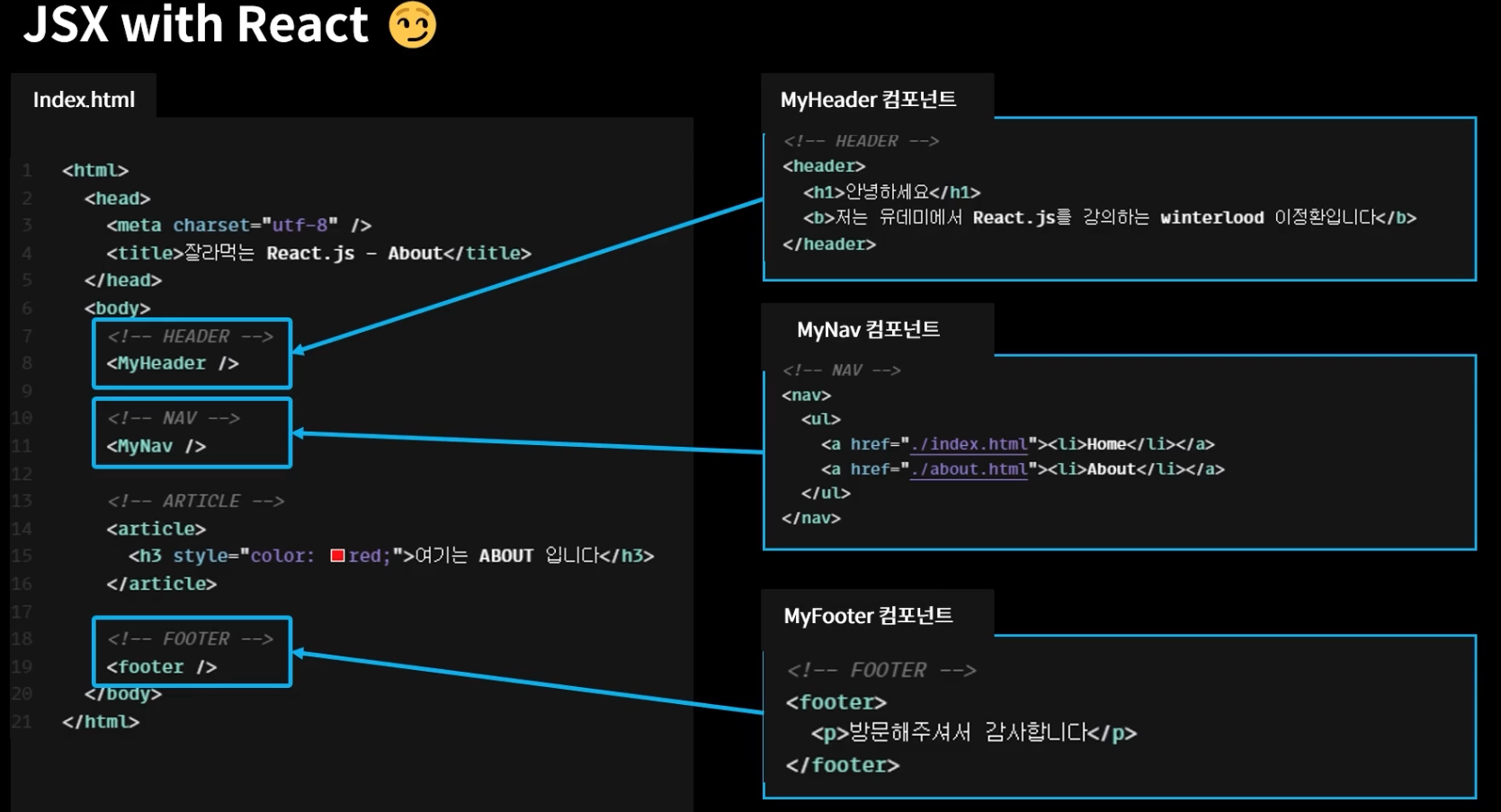Click the </head> closing tag line
The height and width of the screenshot is (812, 1501).
pyautogui.click(x=123, y=280)
